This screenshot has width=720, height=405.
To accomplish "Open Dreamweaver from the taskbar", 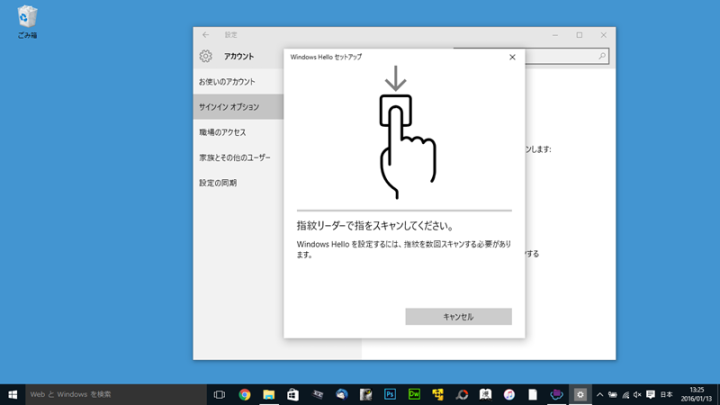I will pos(414,394).
